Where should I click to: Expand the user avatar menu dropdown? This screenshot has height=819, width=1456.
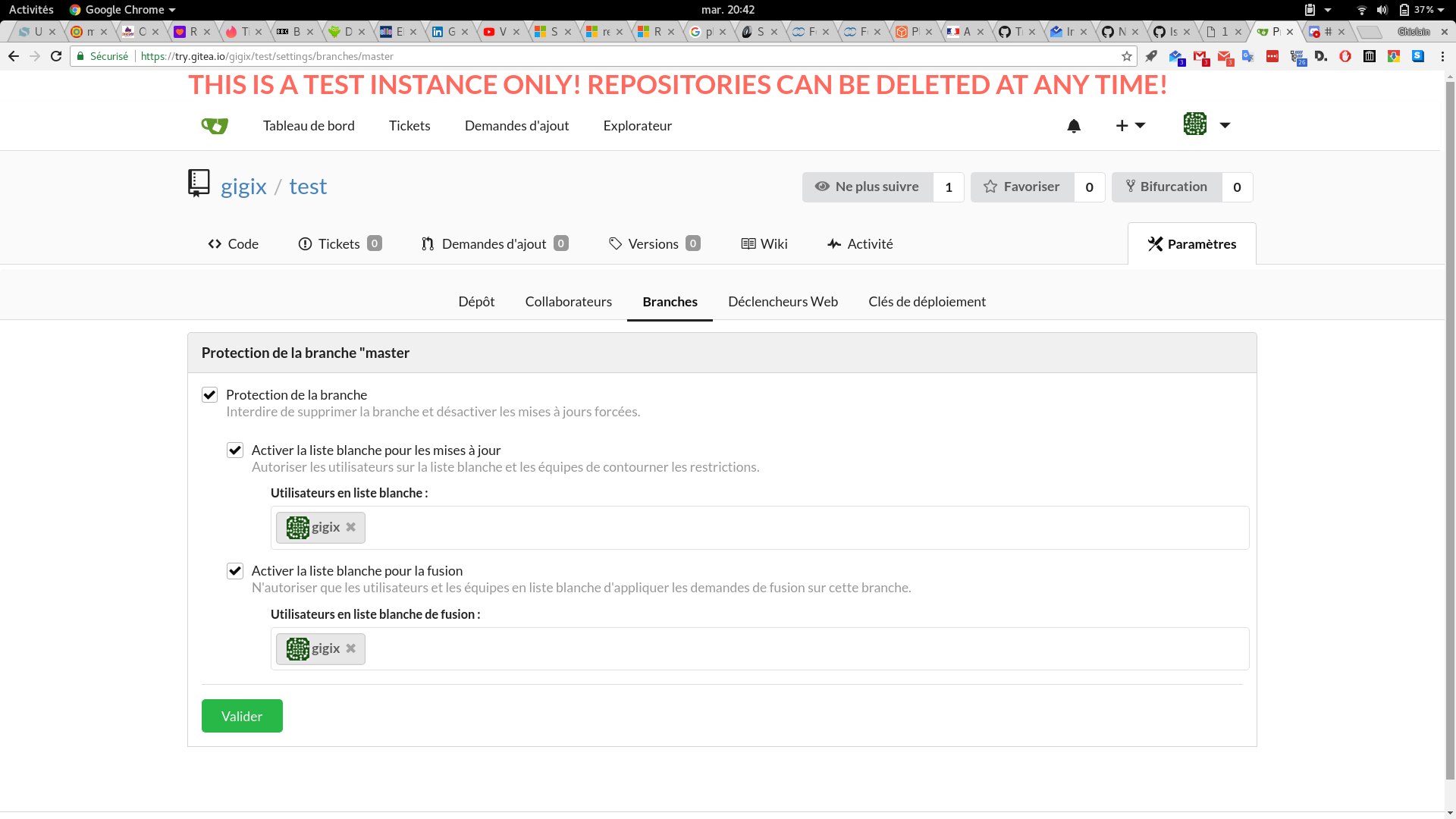(1207, 124)
